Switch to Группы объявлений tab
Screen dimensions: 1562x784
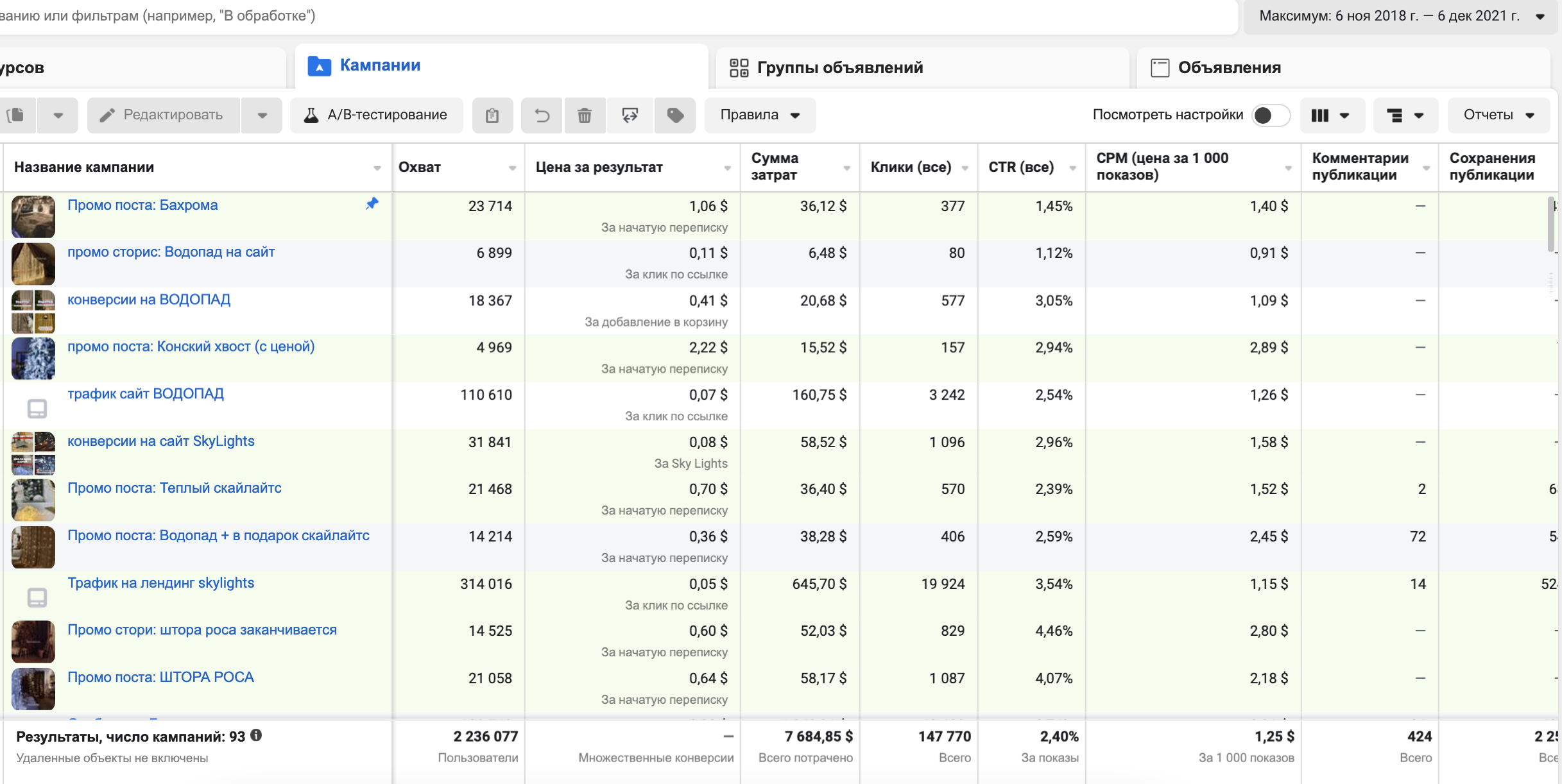pos(922,67)
